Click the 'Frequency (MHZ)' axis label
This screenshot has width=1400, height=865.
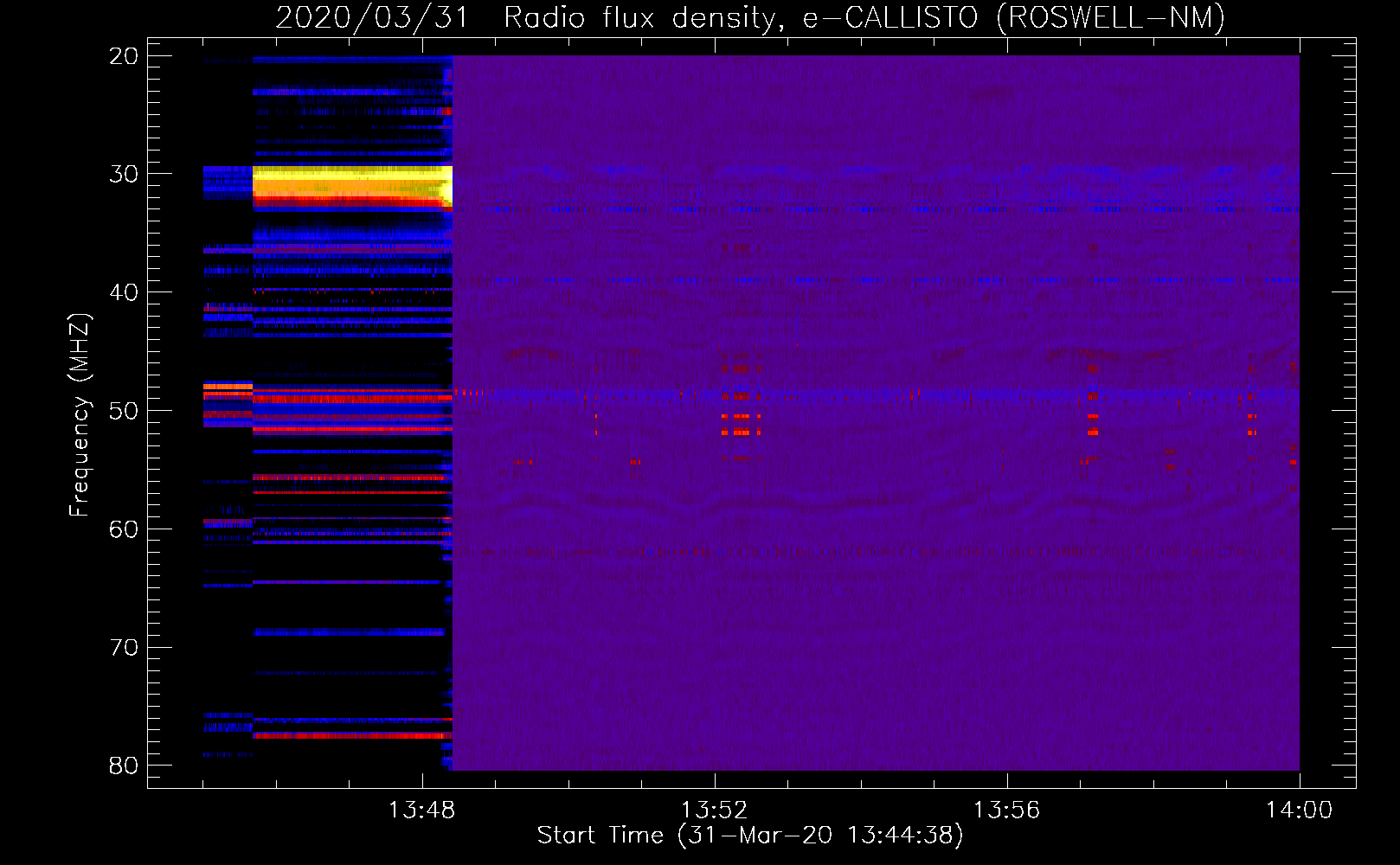click(x=80, y=415)
